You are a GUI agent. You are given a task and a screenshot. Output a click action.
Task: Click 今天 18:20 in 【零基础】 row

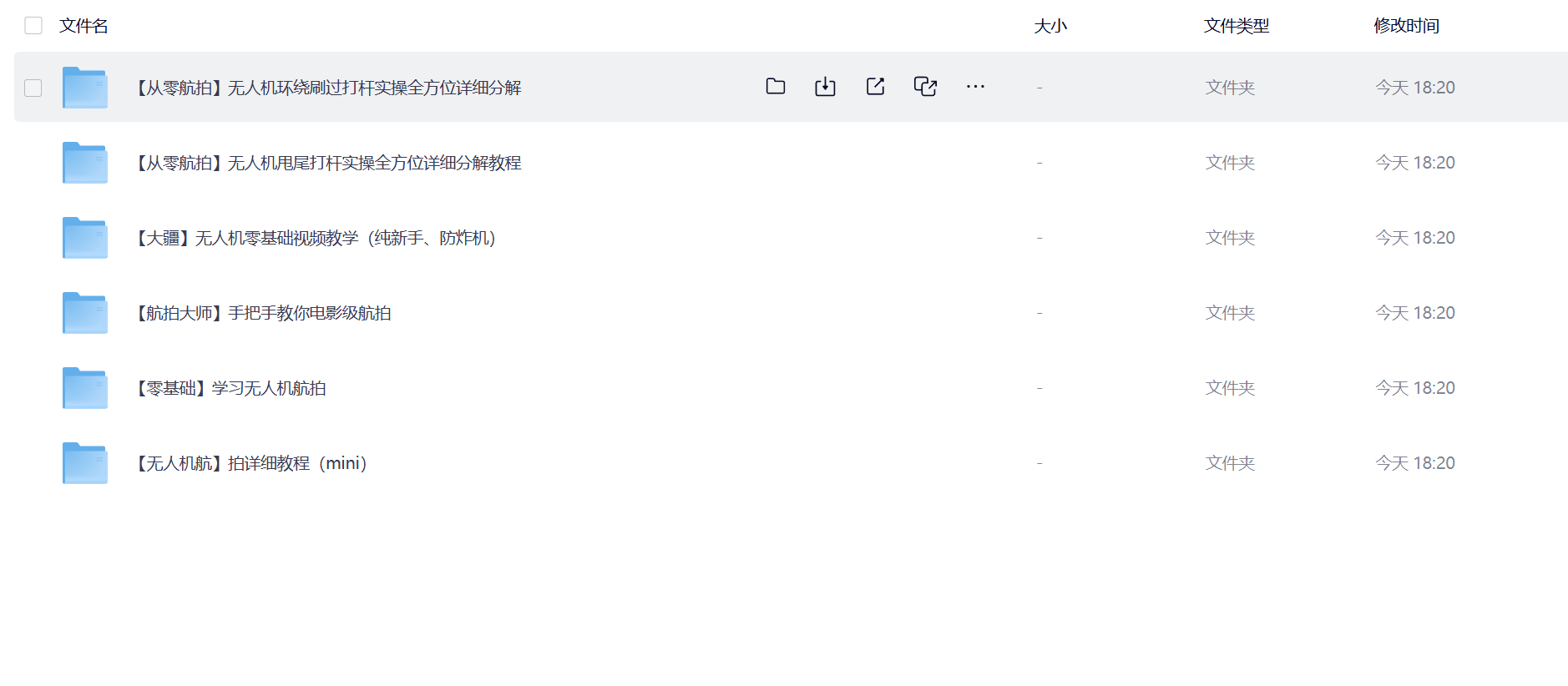coord(1415,388)
